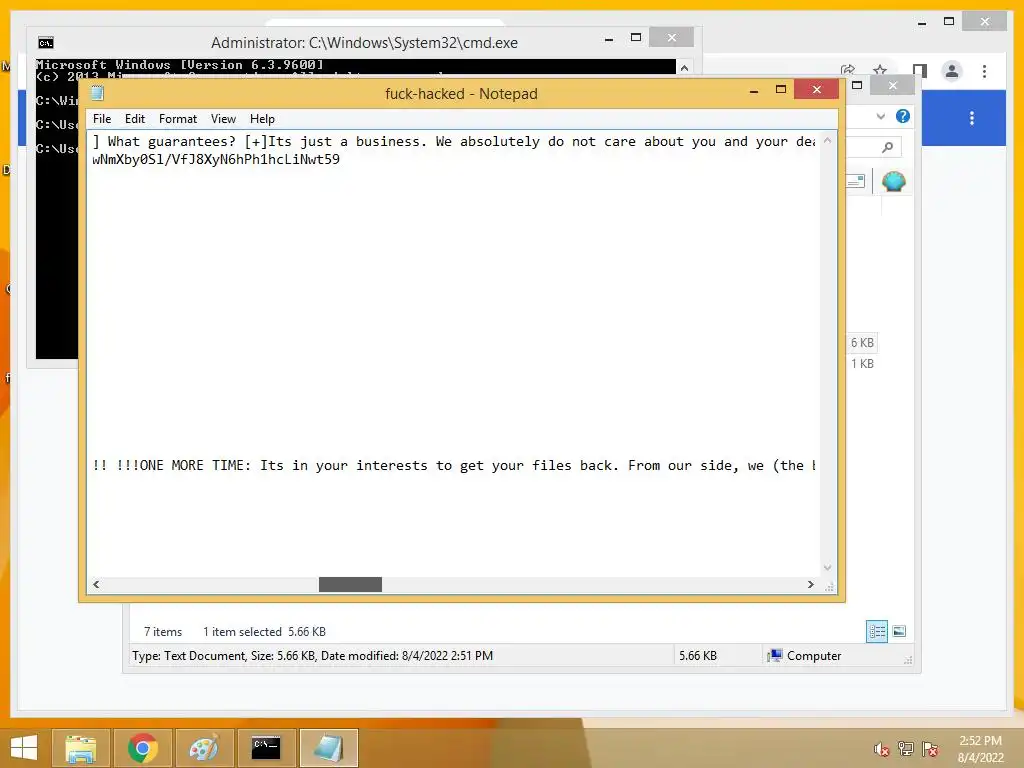The image size is (1024, 768).
Task: Click the network tray icon
Action: [x=906, y=749]
